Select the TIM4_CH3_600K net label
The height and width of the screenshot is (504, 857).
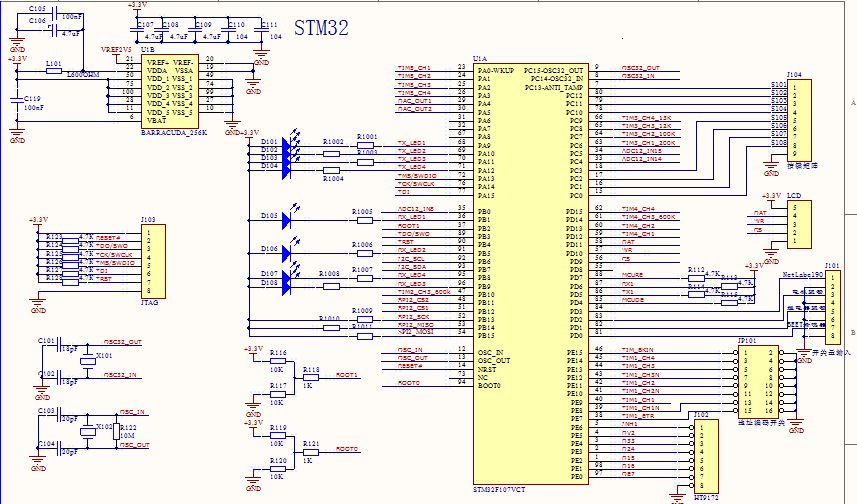tap(648, 217)
